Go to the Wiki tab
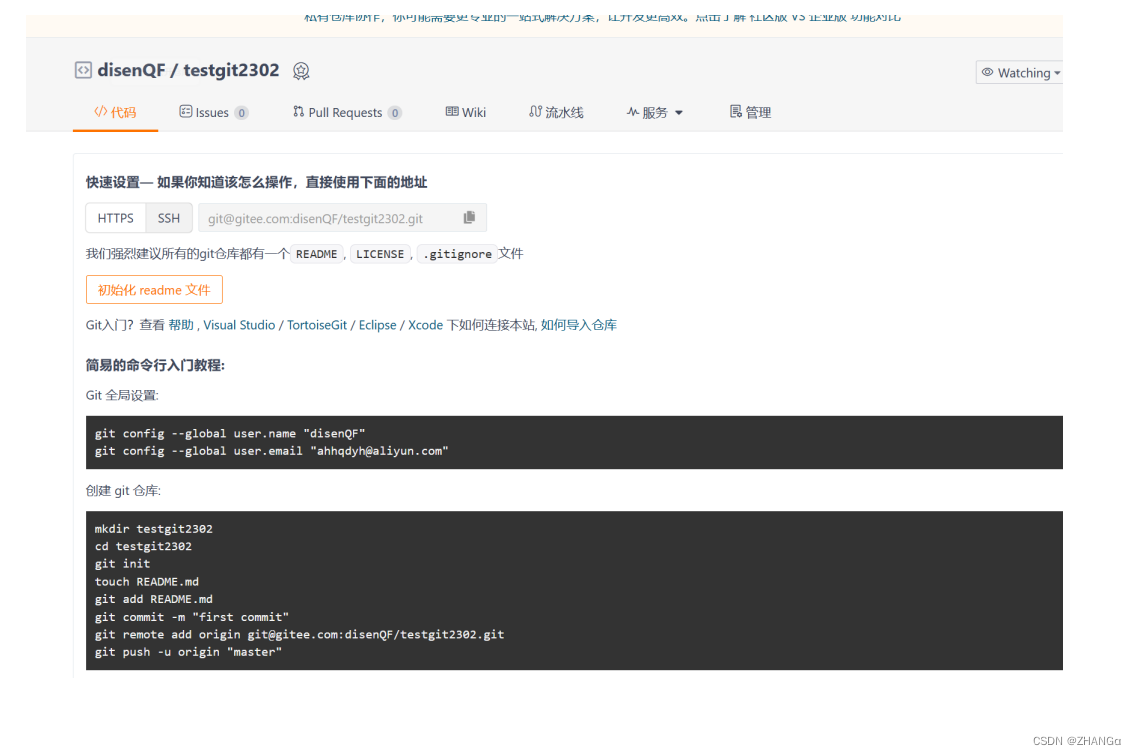 [466, 112]
